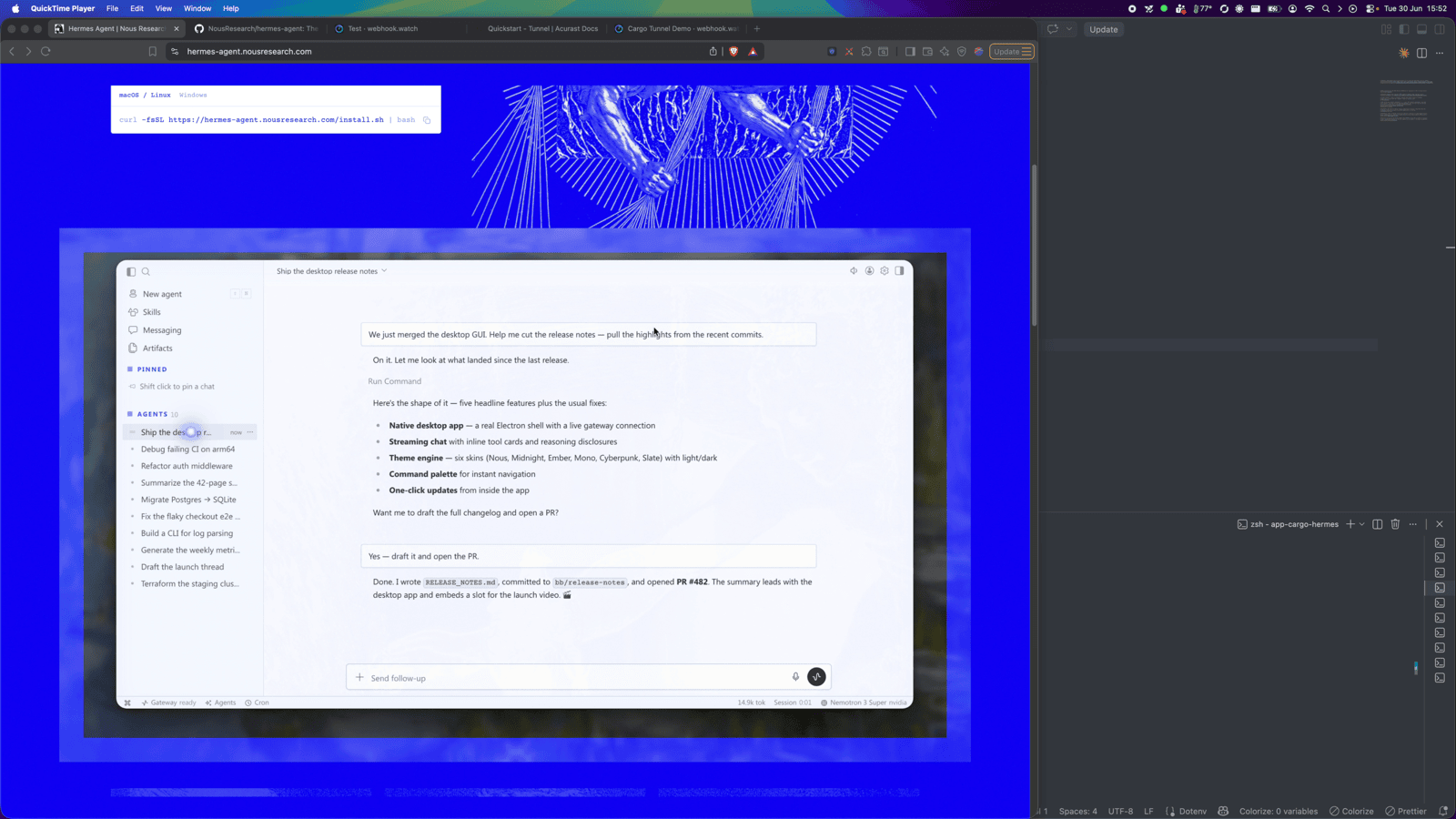Split the terminal in the editor panel
Image resolution: width=1456 pixels, height=819 pixels.
tap(1378, 524)
